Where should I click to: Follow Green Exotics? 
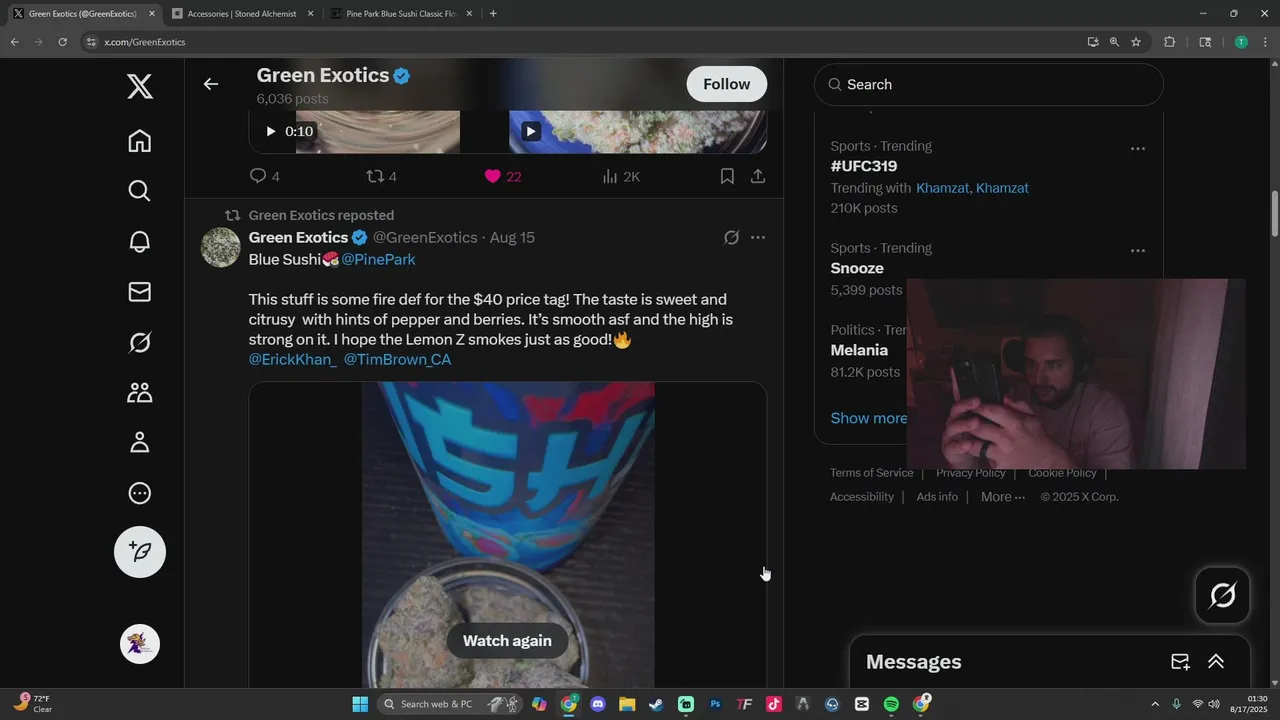[727, 84]
